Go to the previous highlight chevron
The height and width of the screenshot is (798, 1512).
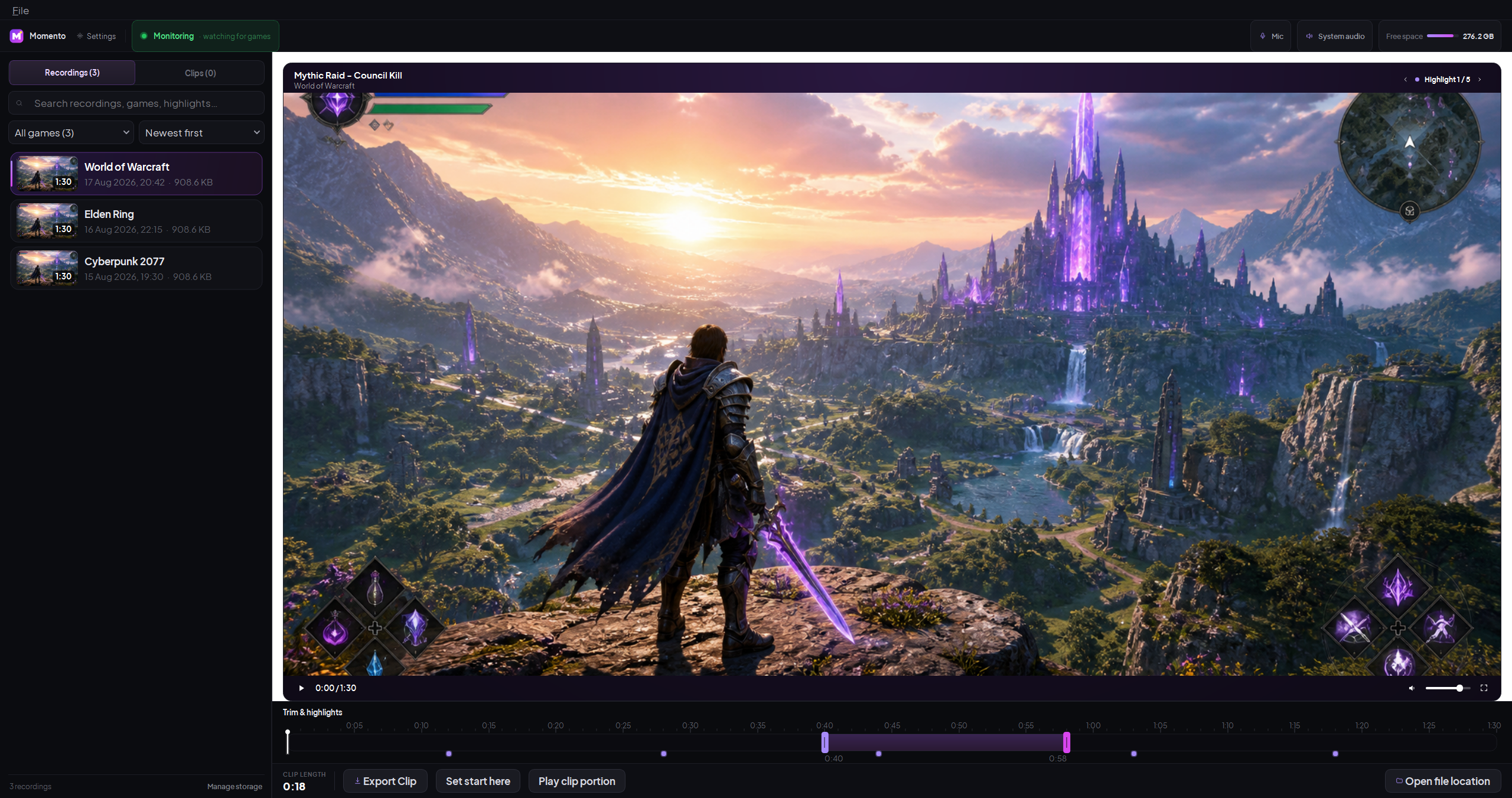pos(1405,80)
